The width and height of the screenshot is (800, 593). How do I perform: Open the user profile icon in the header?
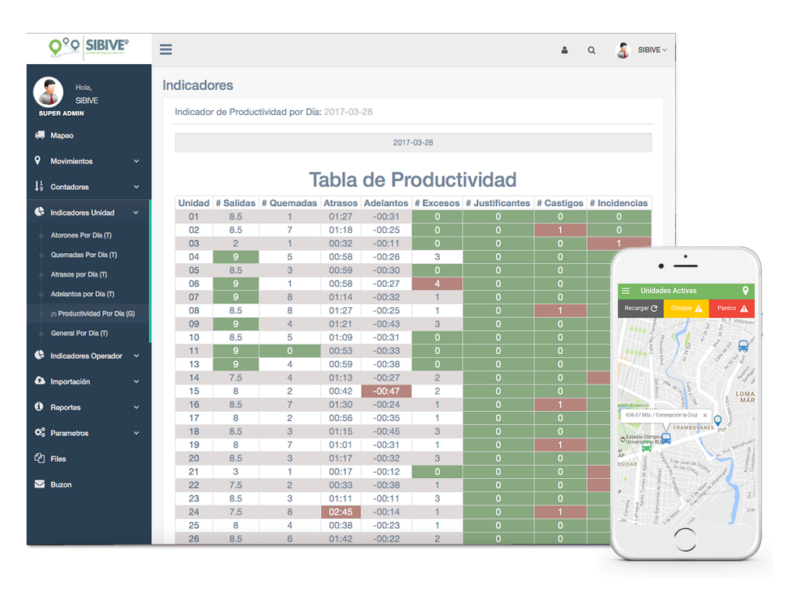[564, 50]
